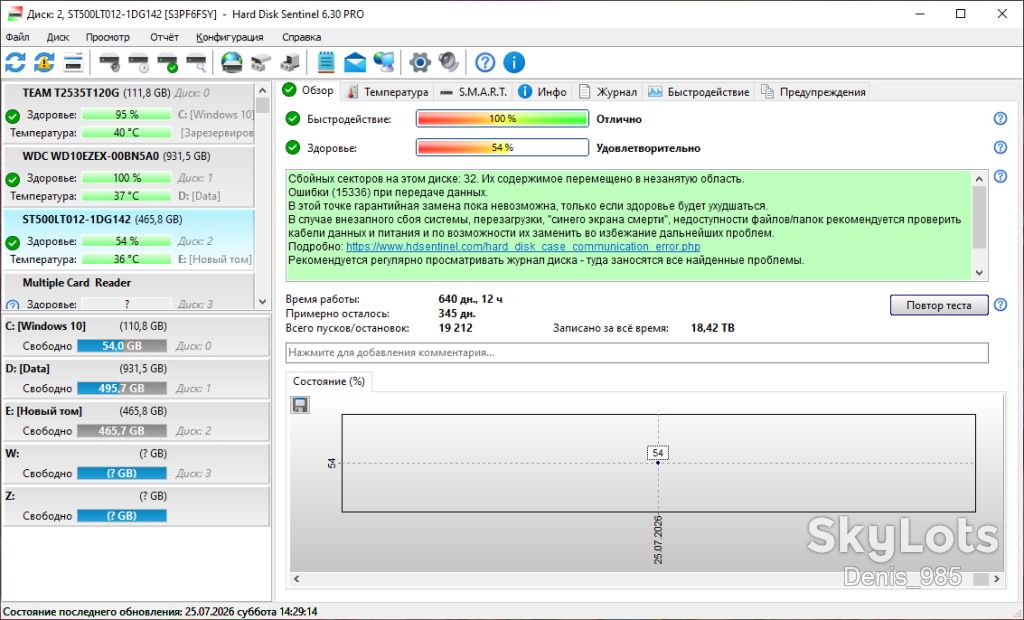Open the Журнал tab
1024x620 pixels.
click(x=608, y=92)
